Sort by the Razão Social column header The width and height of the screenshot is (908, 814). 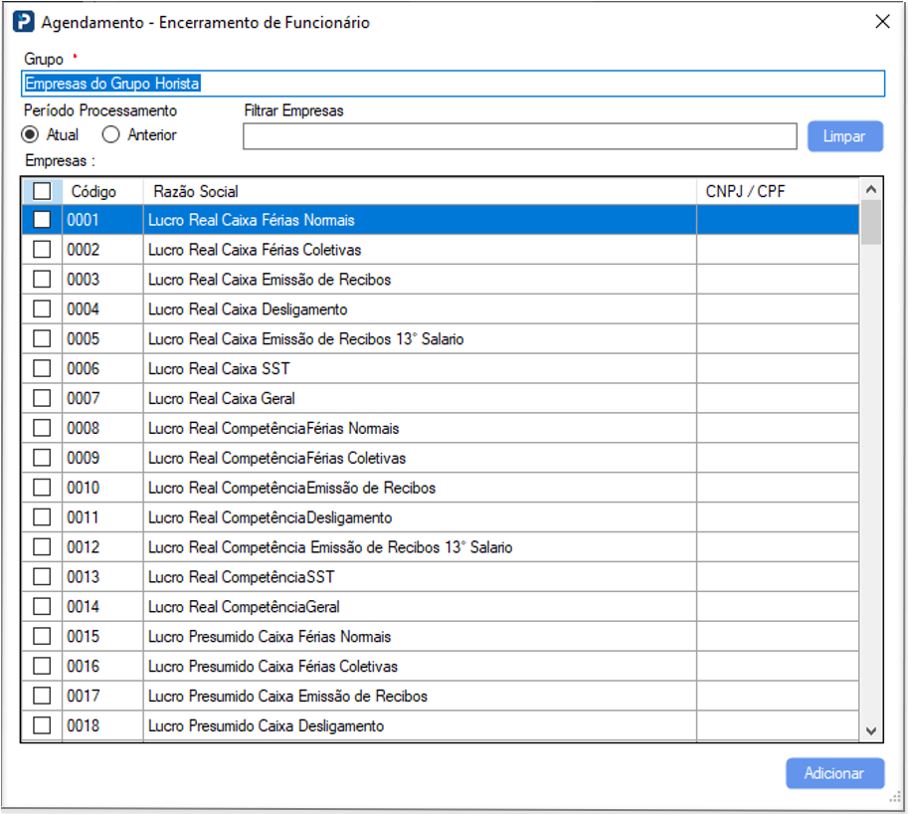tap(420, 191)
